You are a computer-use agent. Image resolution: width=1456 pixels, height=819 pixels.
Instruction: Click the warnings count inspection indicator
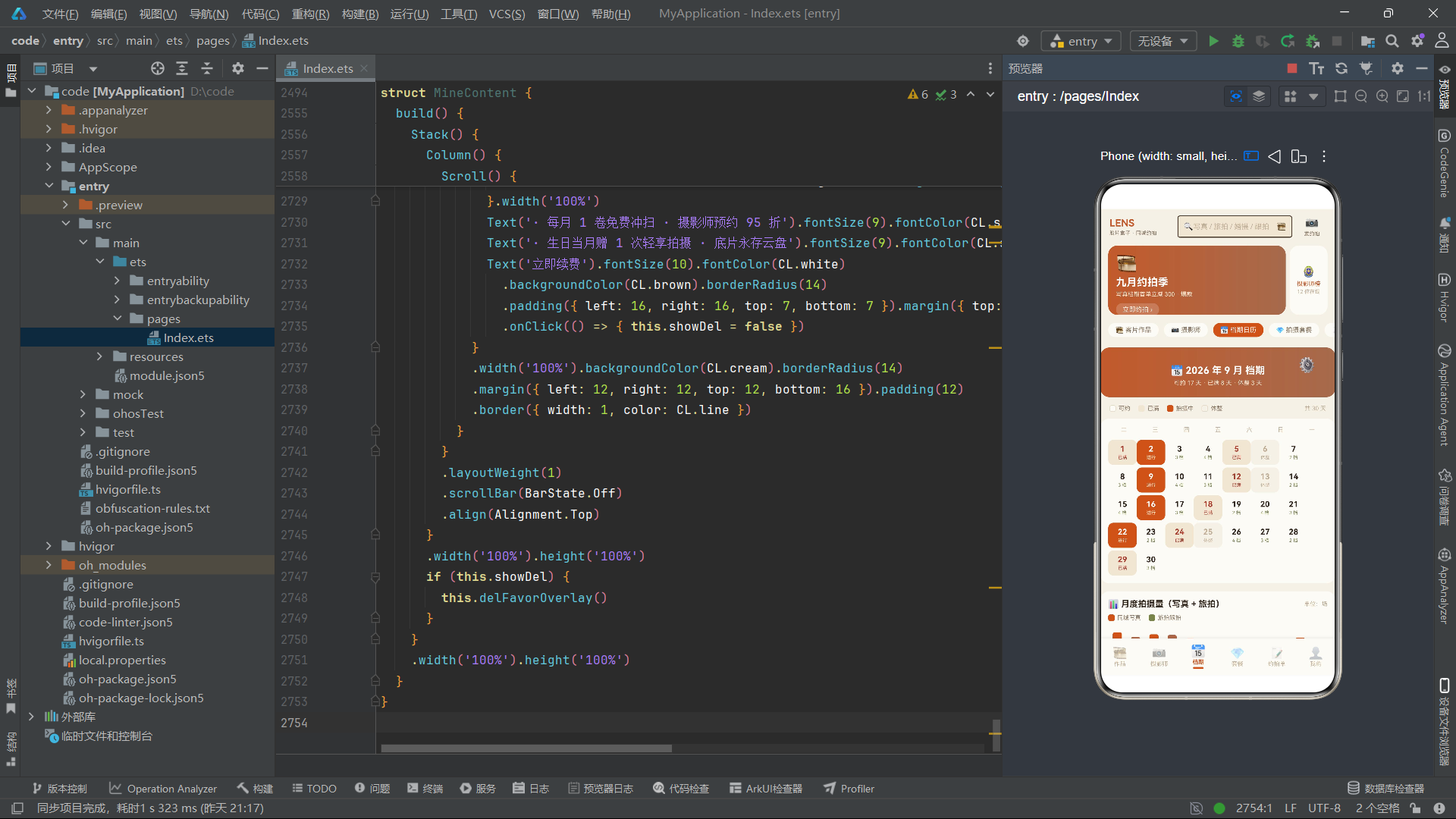pyautogui.click(x=918, y=94)
